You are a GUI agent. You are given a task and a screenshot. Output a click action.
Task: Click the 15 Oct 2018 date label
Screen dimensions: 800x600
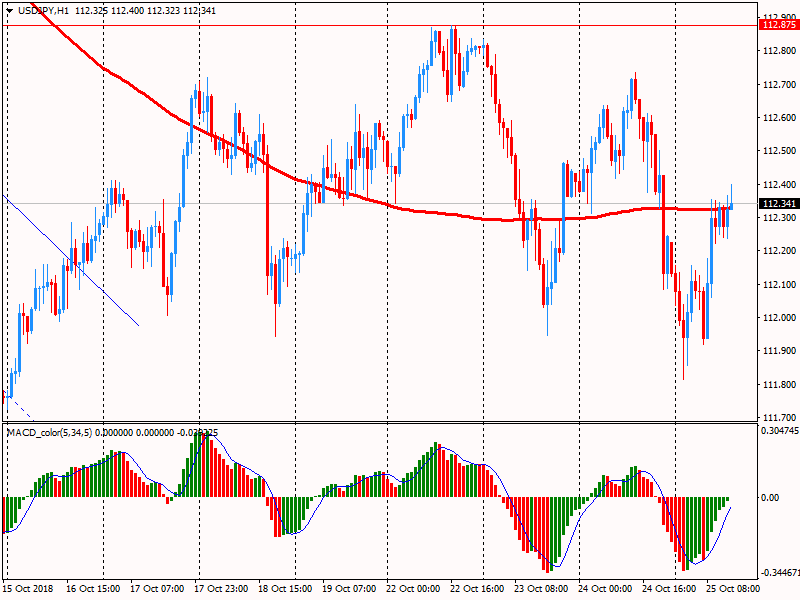[28, 588]
